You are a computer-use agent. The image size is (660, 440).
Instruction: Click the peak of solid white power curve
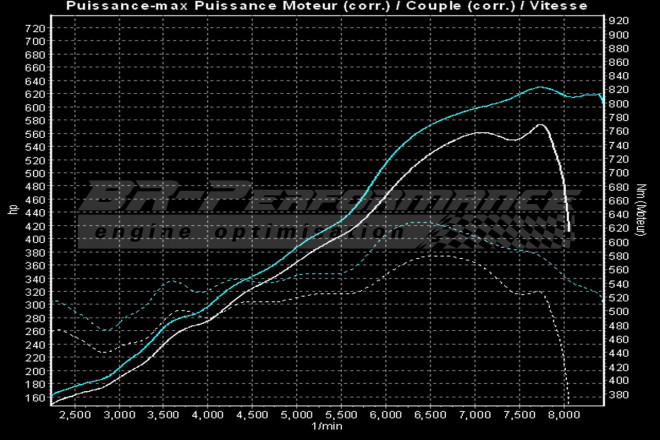[541, 125]
